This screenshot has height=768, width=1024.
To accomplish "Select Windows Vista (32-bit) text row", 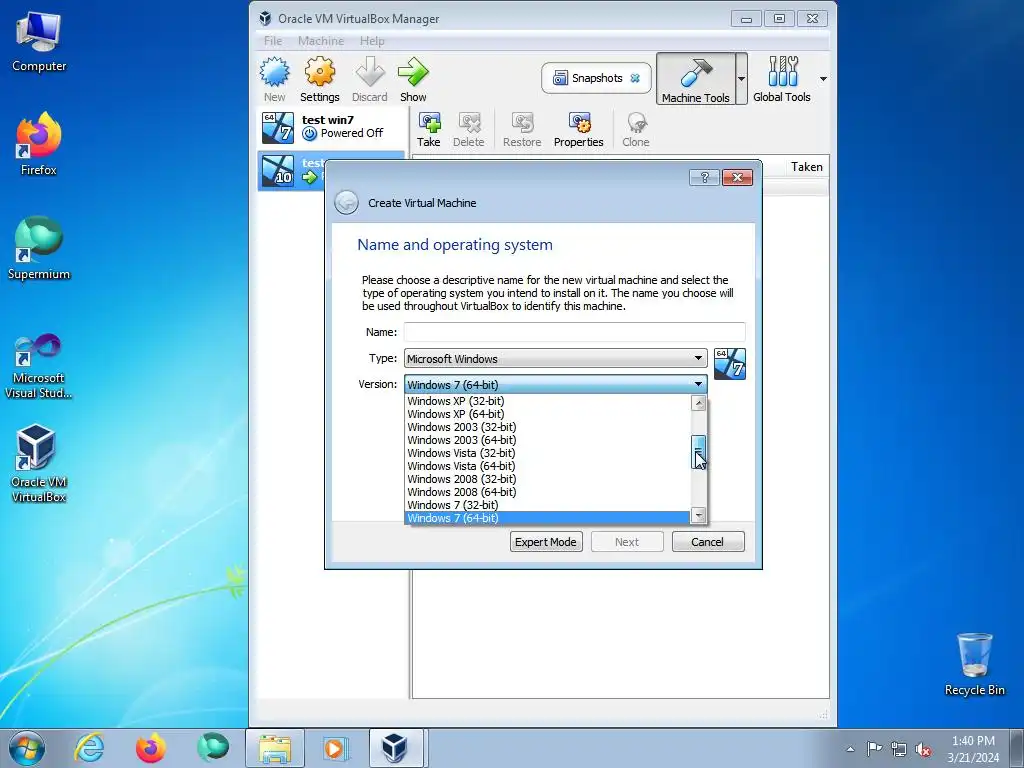I will point(547,453).
